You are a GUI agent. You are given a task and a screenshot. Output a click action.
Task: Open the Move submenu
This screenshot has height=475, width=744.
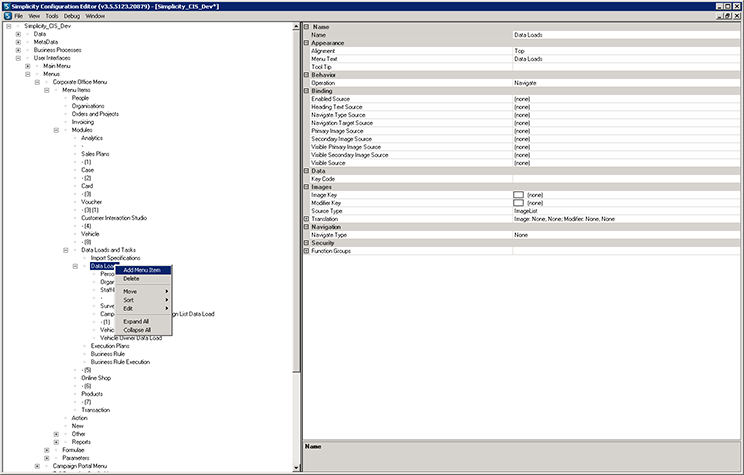tap(143, 291)
